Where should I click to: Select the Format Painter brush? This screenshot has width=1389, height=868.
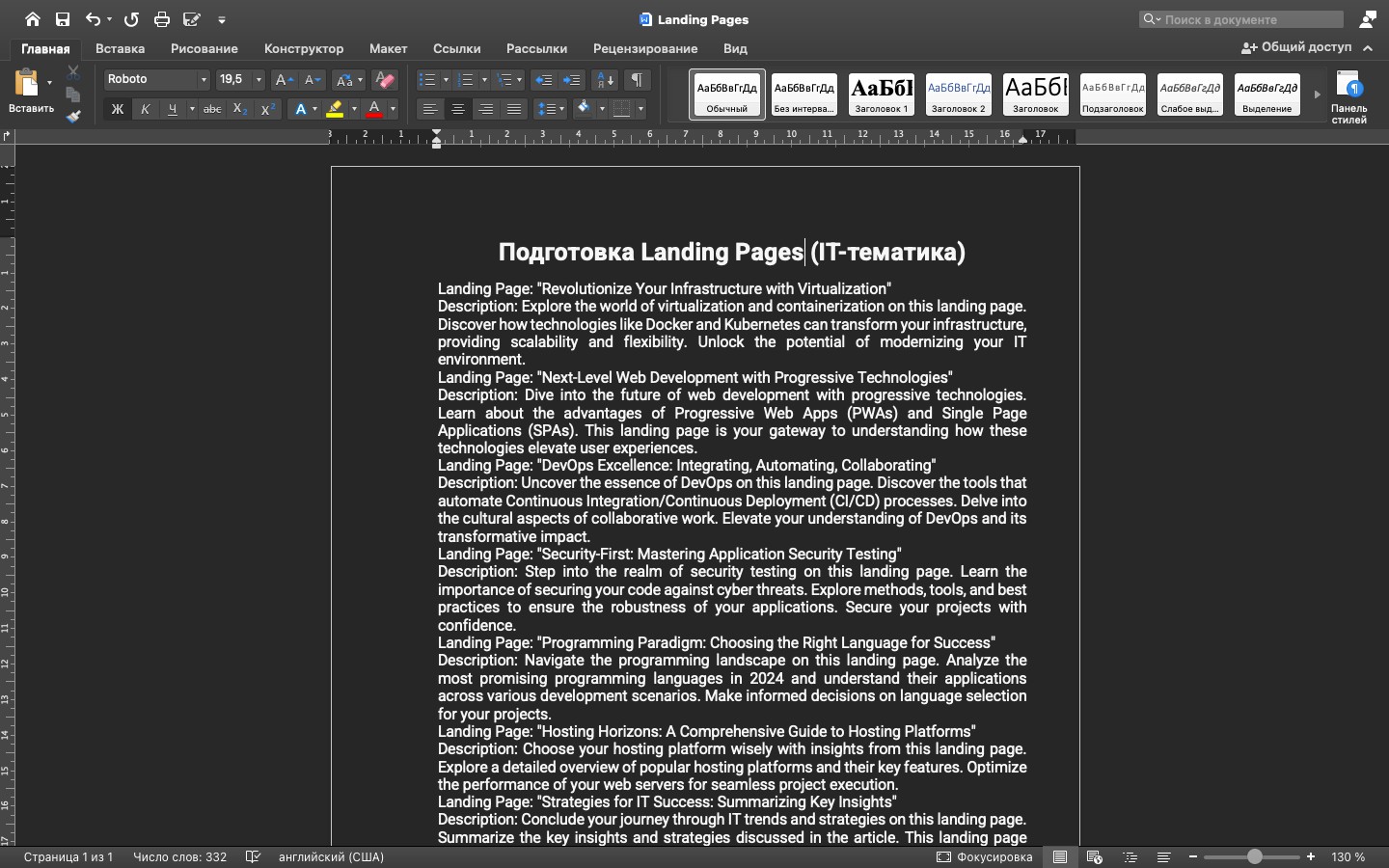73,117
